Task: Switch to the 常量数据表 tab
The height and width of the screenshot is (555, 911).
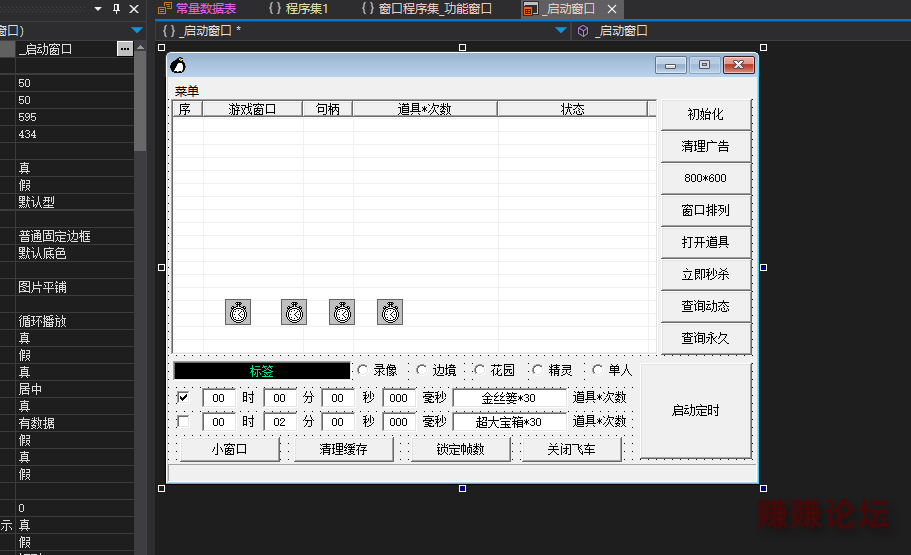Action: click(198, 9)
